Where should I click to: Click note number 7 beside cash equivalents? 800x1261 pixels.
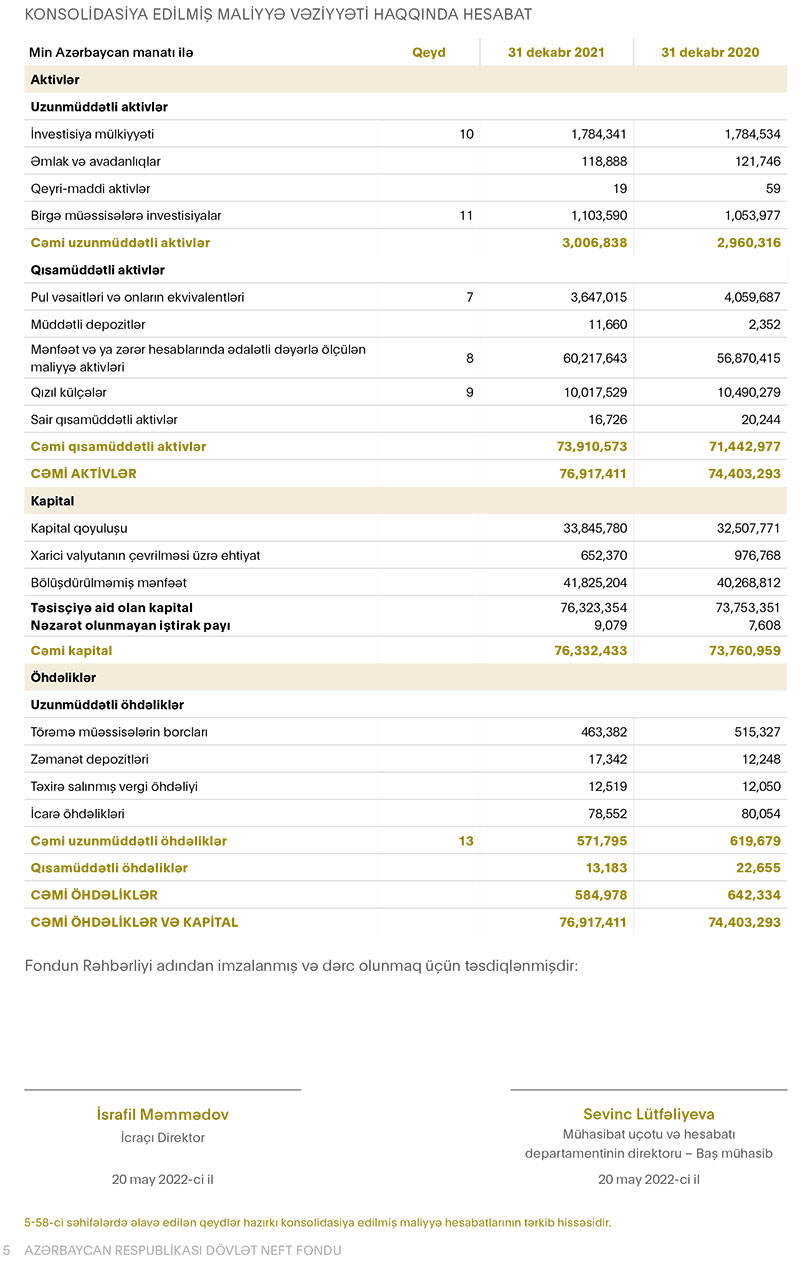[x=469, y=297]
